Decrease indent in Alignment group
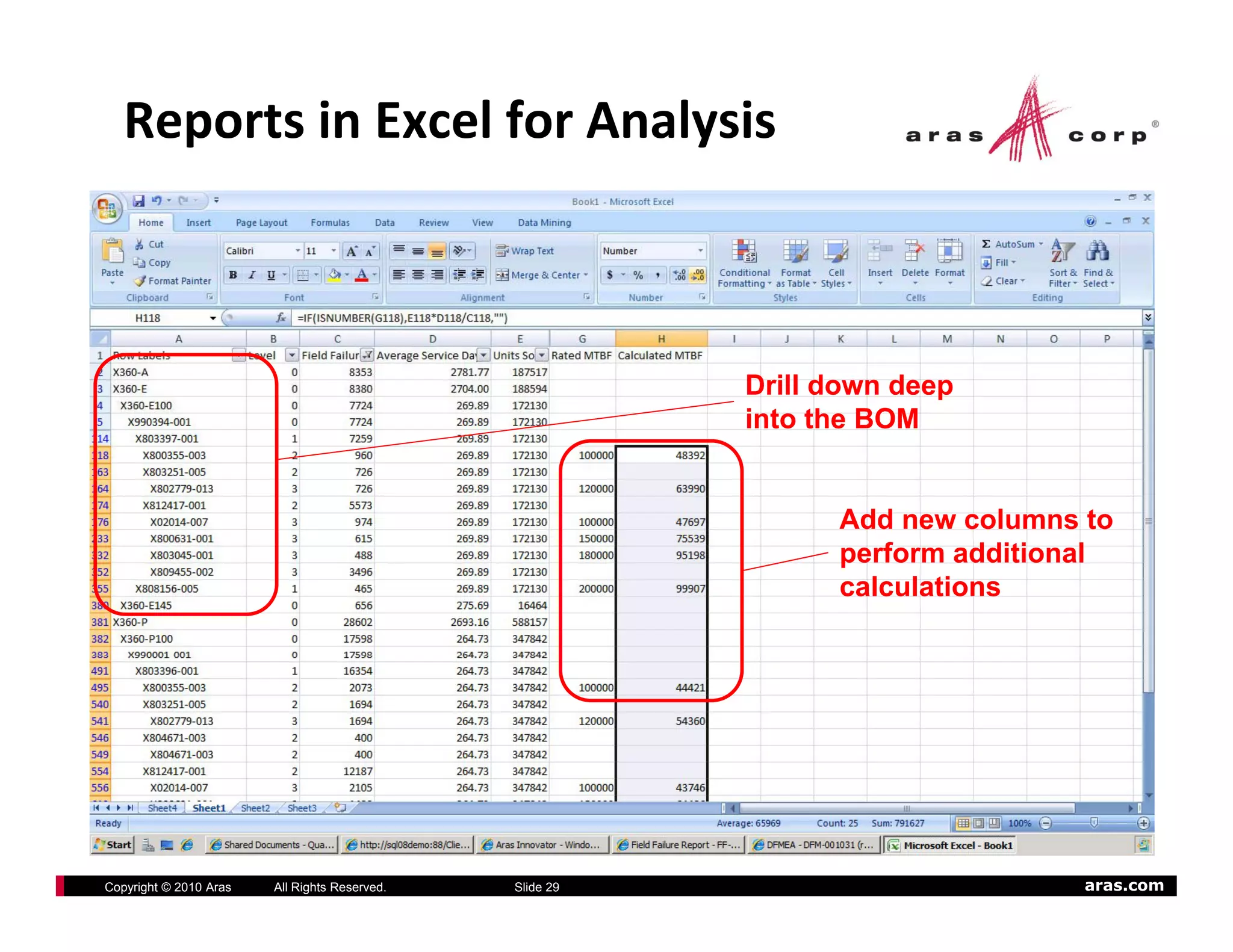This screenshot has height=952, width=1233. (459, 275)
